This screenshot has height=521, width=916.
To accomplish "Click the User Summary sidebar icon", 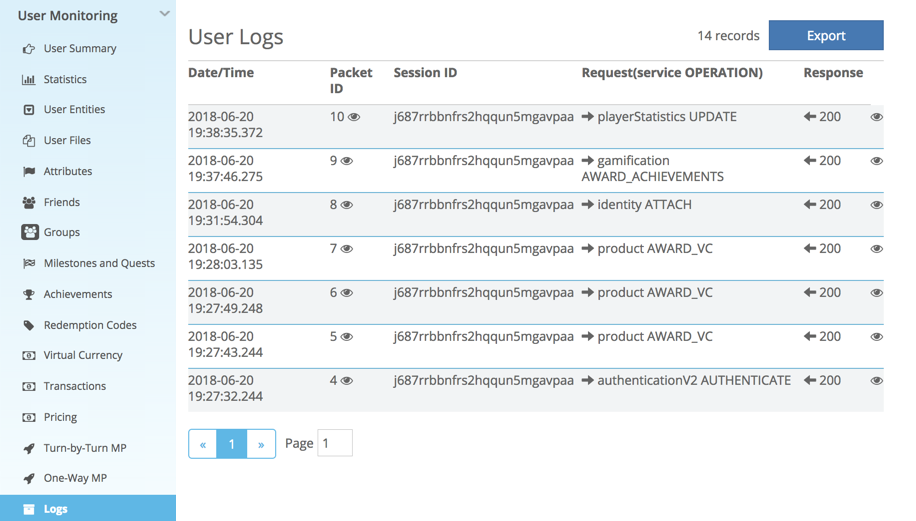I will click(x=29, y=49).
